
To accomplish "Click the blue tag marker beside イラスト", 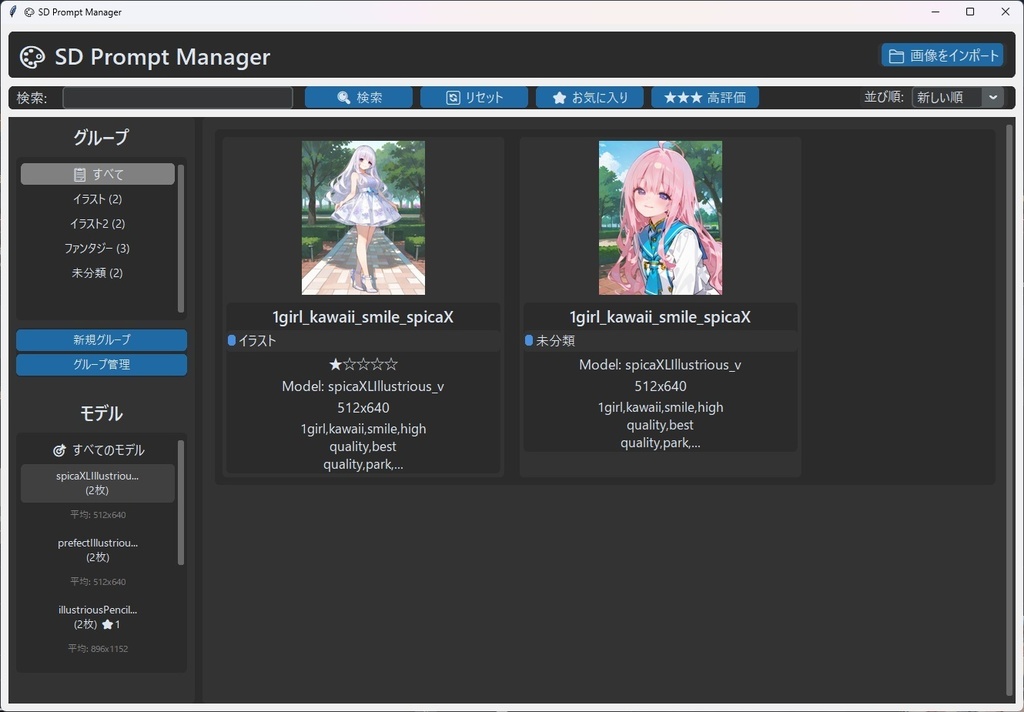I will [x=231, y=340].
